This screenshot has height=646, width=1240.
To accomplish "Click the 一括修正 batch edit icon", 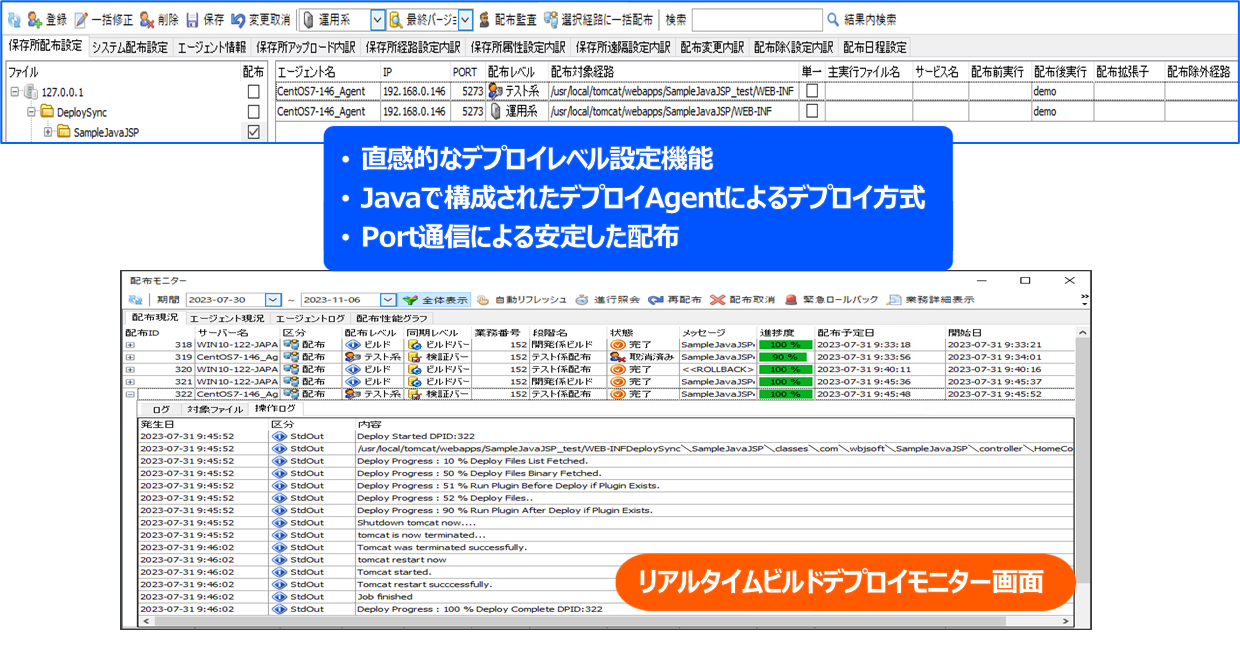I will click(81, 19).
